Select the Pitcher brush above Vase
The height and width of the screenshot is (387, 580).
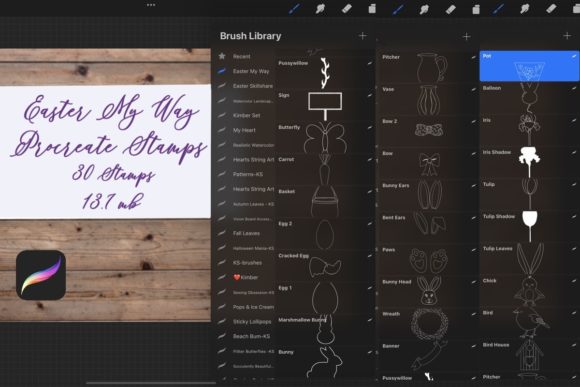(x=429, y=67)
